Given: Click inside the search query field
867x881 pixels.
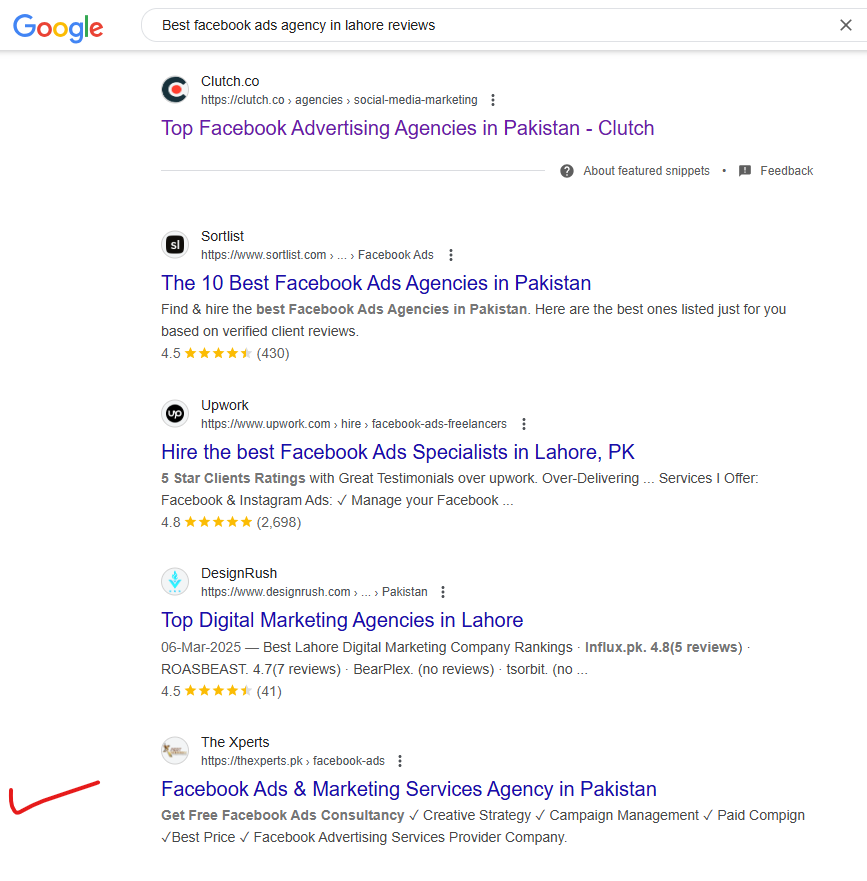Looking at the screenshot, I should click(494, 25).
